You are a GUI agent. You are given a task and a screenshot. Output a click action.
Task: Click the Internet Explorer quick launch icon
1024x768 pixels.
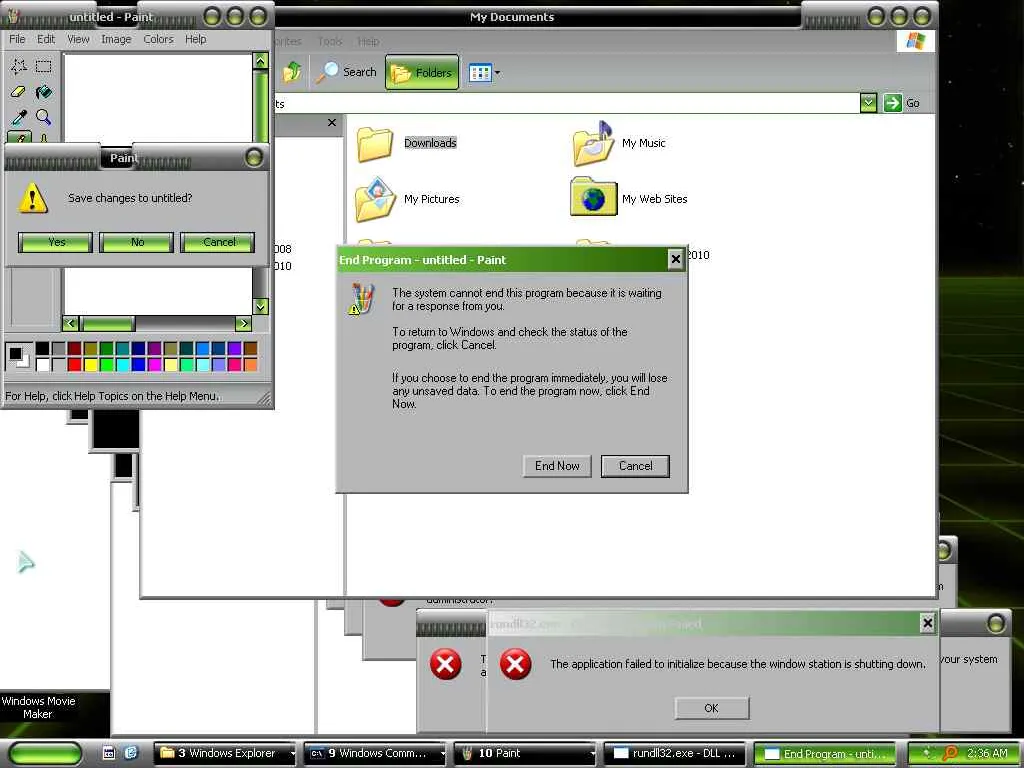point(131,753)
